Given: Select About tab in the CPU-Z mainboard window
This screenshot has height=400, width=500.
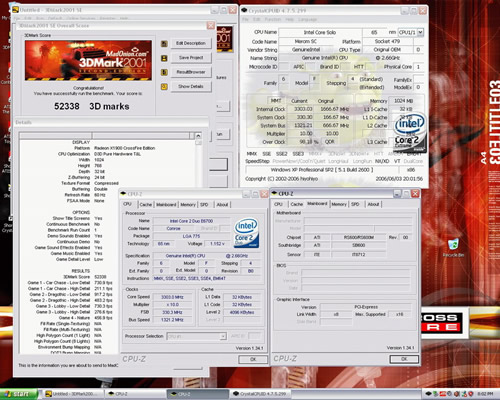Looking at the screenshot, I should pos(373,204).
